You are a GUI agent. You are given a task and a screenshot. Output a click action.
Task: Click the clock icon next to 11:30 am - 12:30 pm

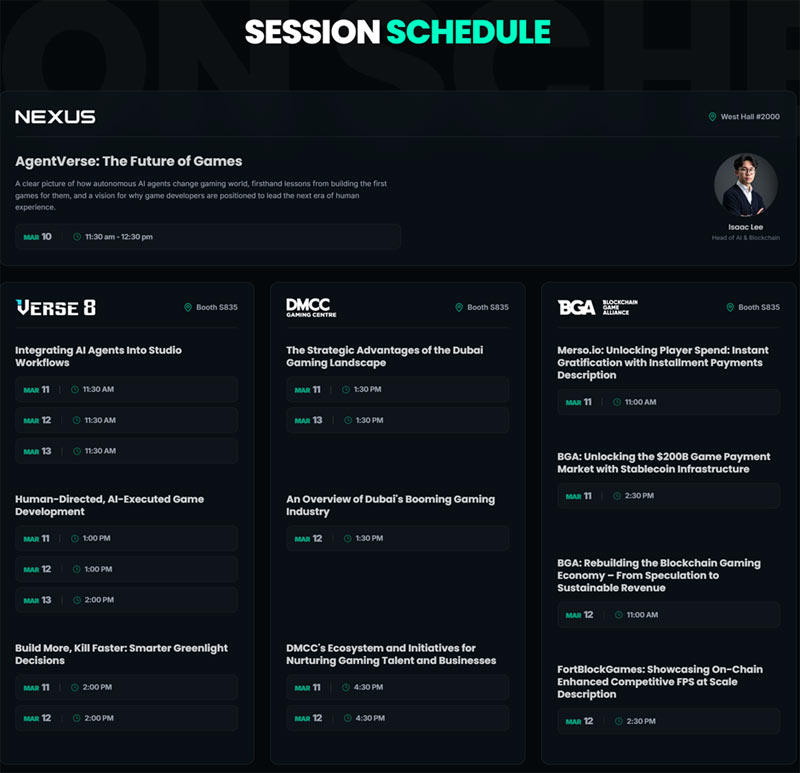pyautogui.click(x=75, y=237)
